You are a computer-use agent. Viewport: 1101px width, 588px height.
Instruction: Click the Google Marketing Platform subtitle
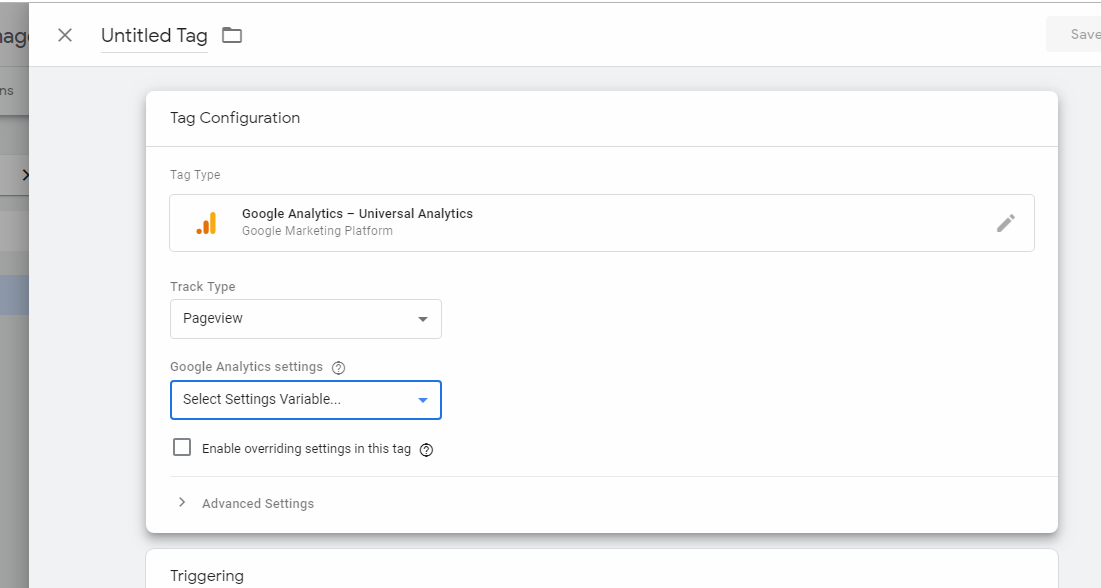pos(317,231)
